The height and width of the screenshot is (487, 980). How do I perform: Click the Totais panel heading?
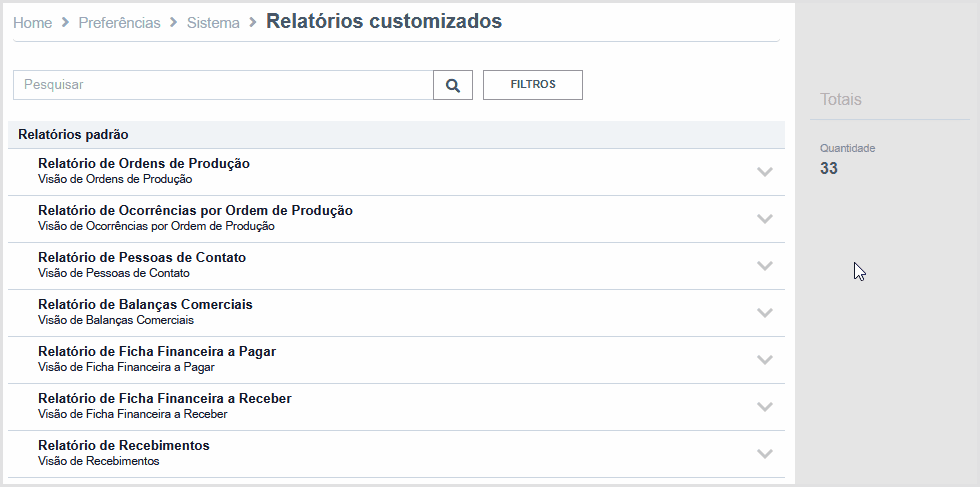(841, 99)
